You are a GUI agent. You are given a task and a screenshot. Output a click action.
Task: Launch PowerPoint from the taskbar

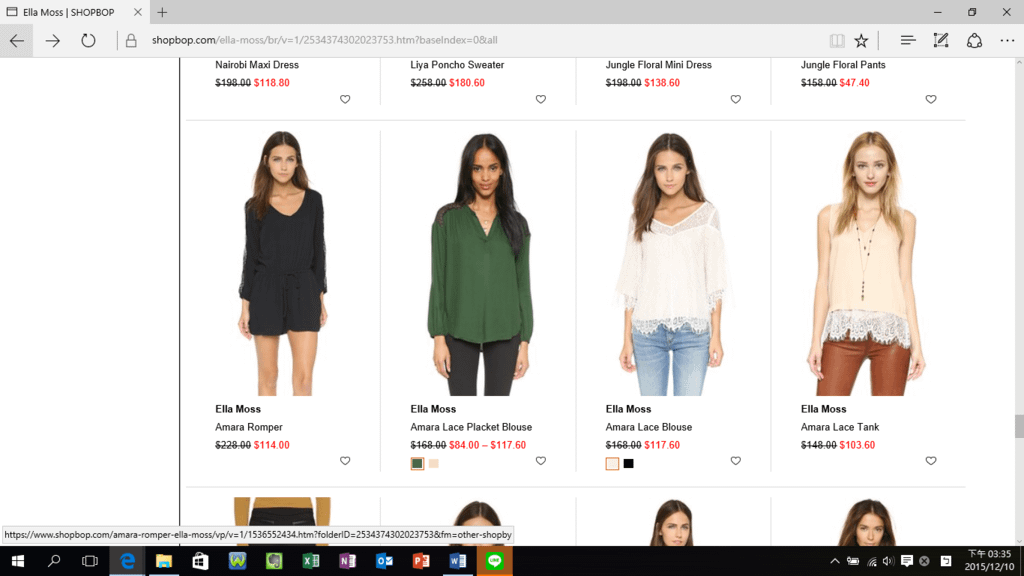click(421, 561)
